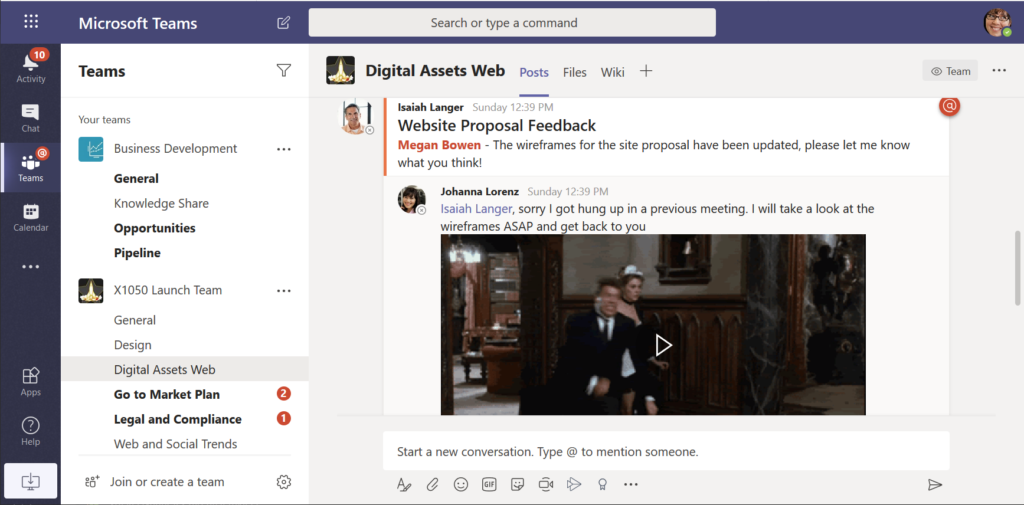
Task: Compose a new chat with pencil icon
Action: [x=283, y=23]
